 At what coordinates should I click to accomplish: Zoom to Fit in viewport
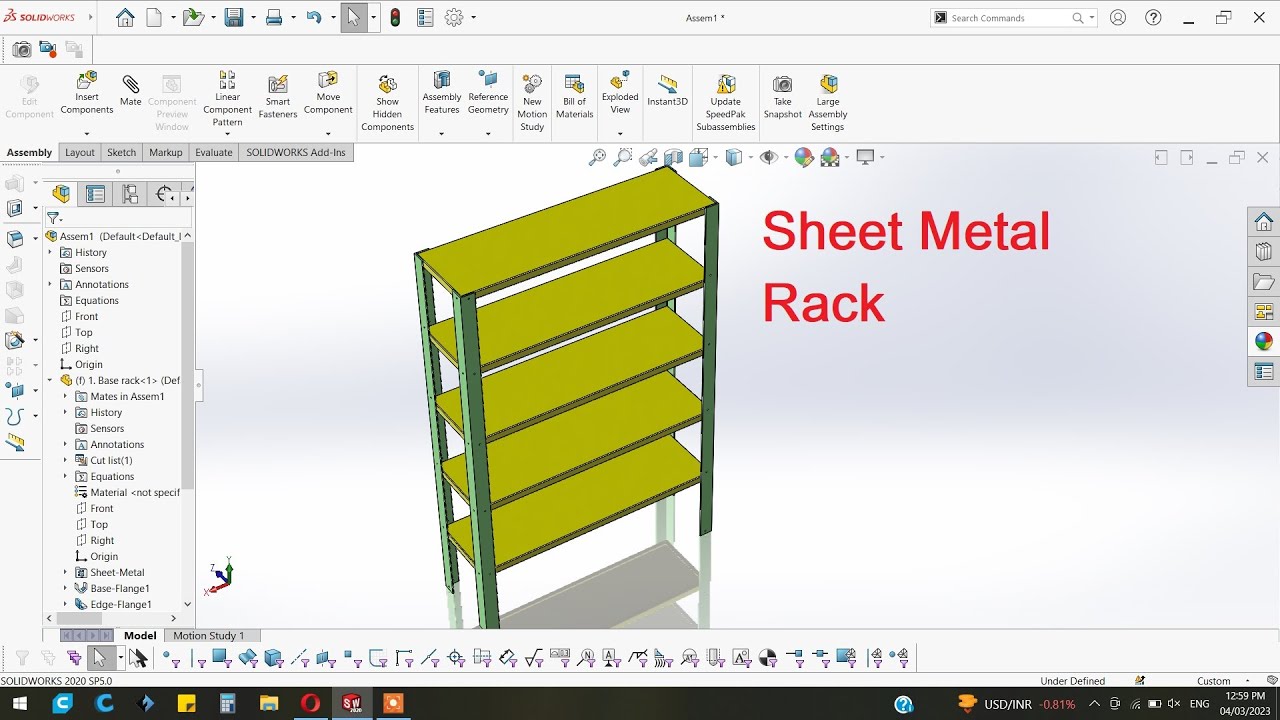pos(597,157)
